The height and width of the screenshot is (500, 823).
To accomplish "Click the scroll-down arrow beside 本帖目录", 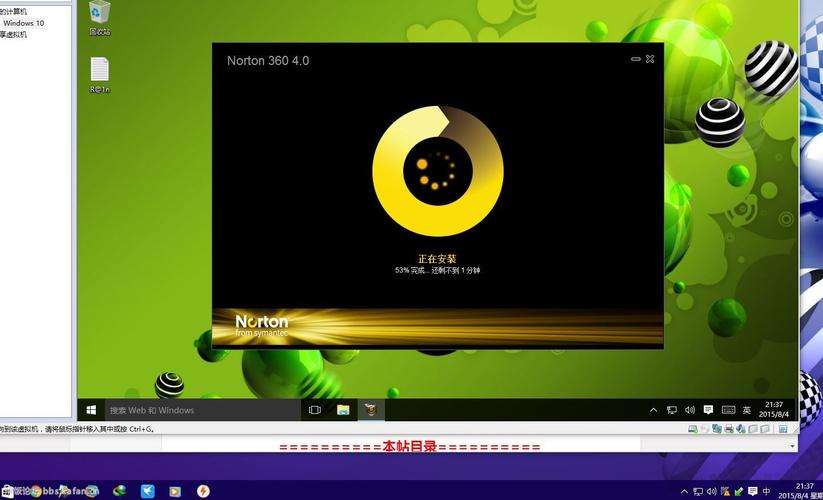I will pos(792,446).
